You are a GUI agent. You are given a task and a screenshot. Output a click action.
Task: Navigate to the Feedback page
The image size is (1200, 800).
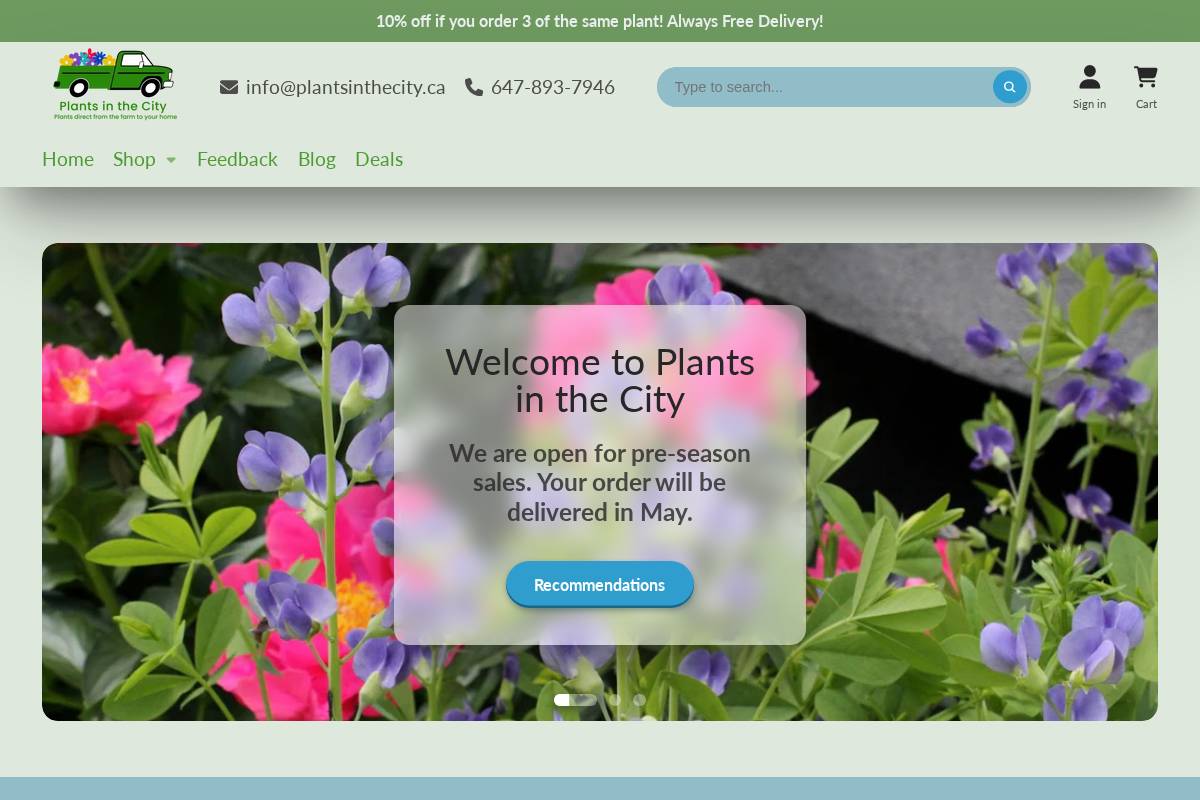237,159
